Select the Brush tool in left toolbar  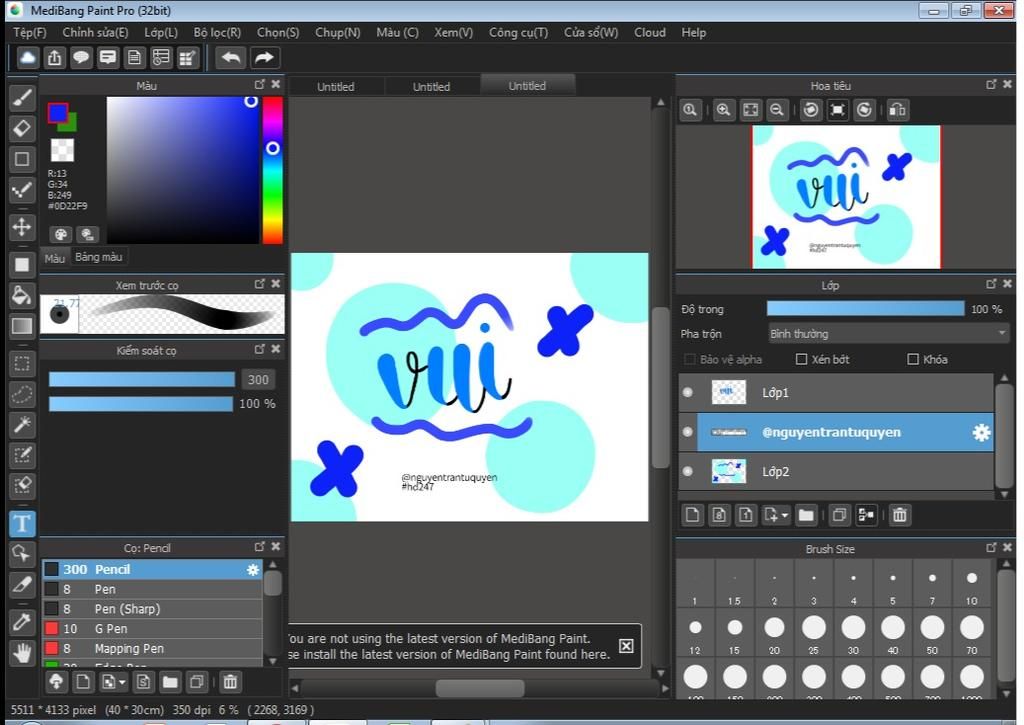[x=22, y=98]
